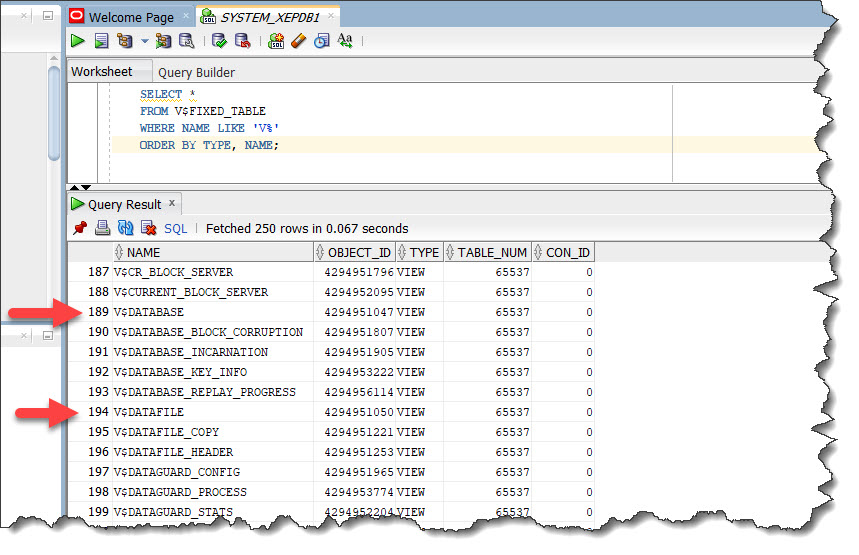Open SQL History icon
The width and height of the screenshot is (859, 555).
pos(322,41)
